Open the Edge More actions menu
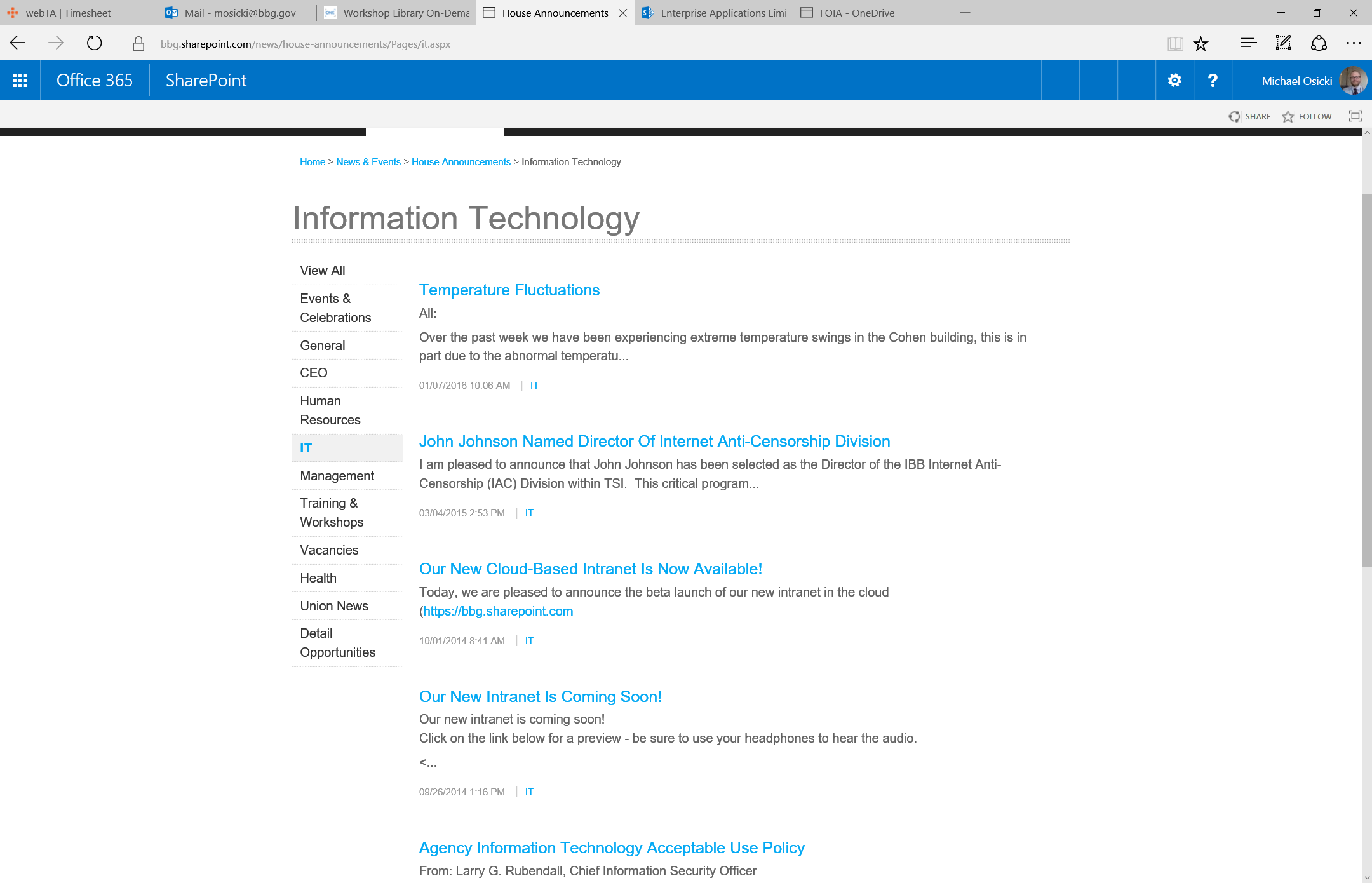Screen dimensions: 1372x883 (1354, 43)
